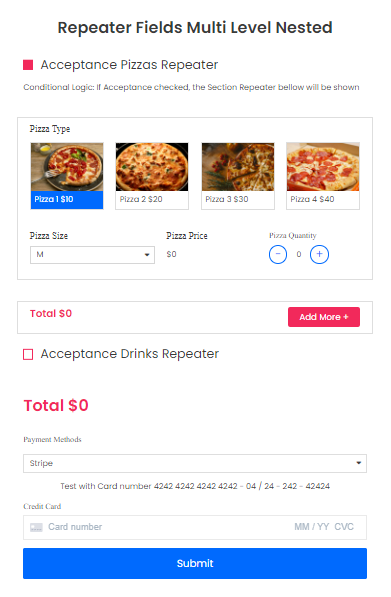Click the Pizza Size dropdown arrow
391x597 pixels.
coord(147,255)
